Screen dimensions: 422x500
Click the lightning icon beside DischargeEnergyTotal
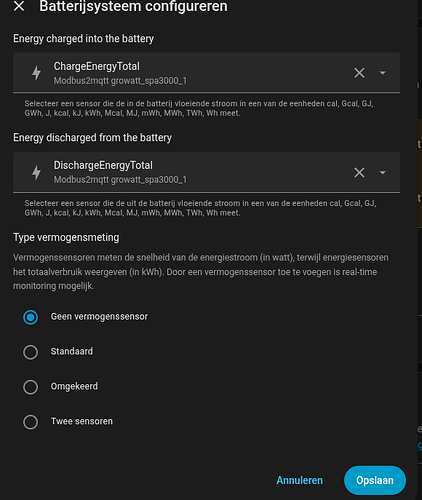click(36, 172)
